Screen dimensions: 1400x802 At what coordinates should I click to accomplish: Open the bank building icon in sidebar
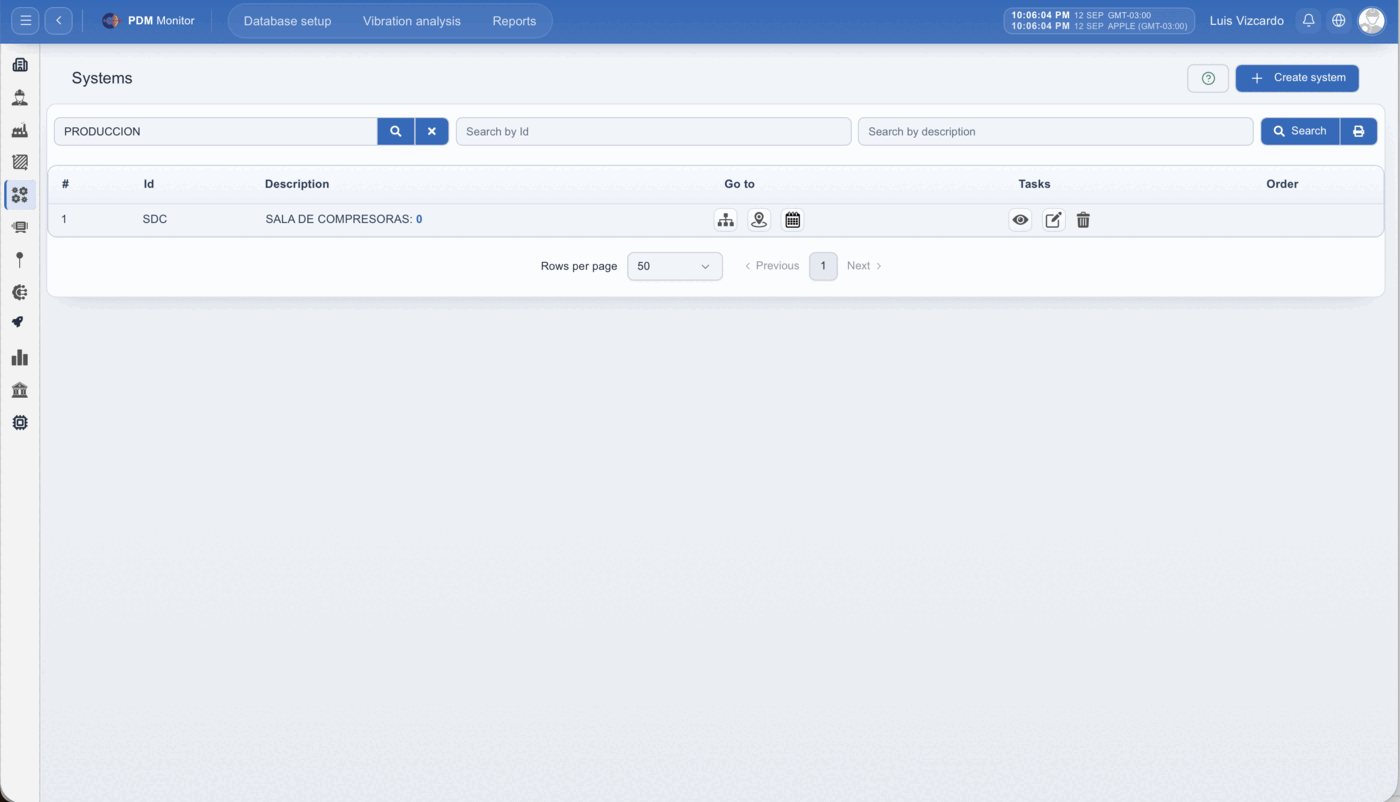pyautogui.click(x=20, y=390)
